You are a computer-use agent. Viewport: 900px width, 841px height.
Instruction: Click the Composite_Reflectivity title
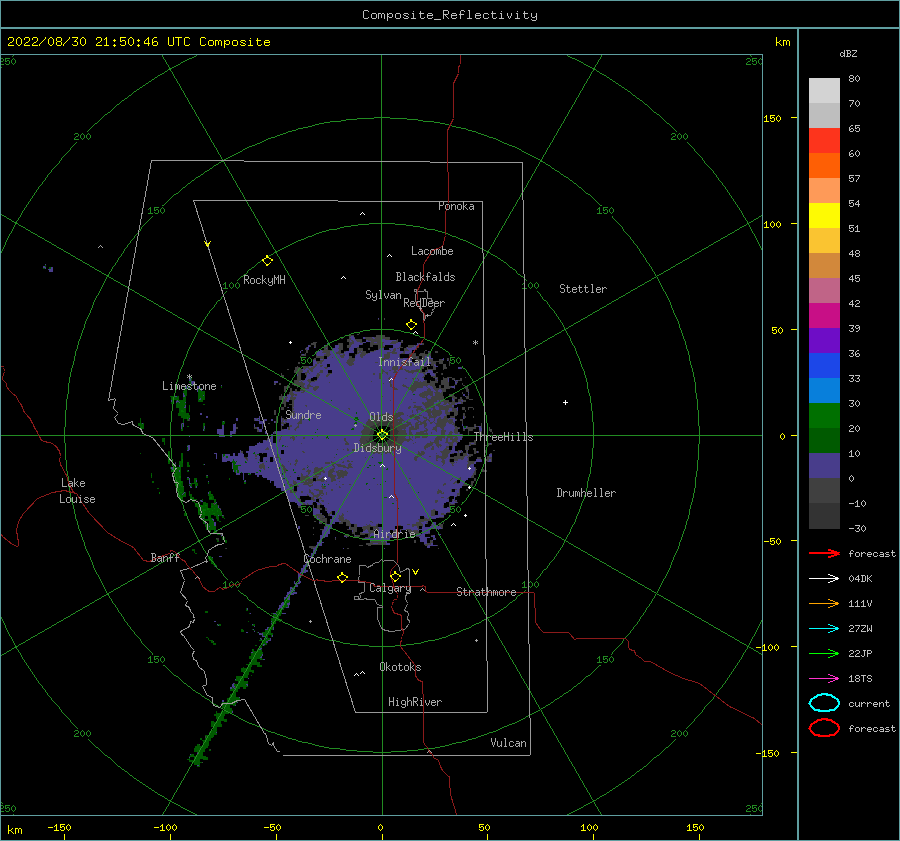click(x=449, y=15)
